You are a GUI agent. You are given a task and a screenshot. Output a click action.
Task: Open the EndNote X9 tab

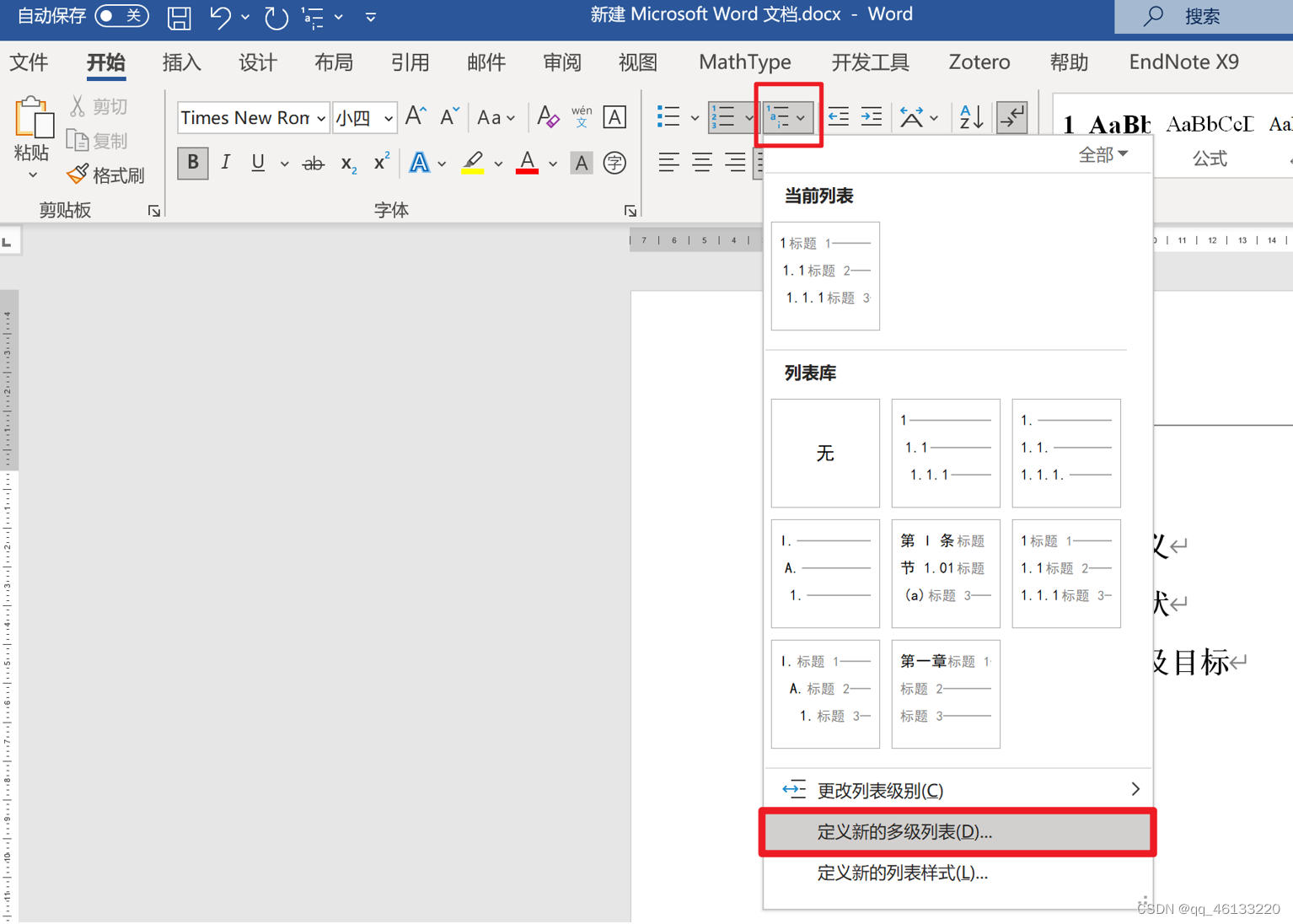(x=1184, y=62)
